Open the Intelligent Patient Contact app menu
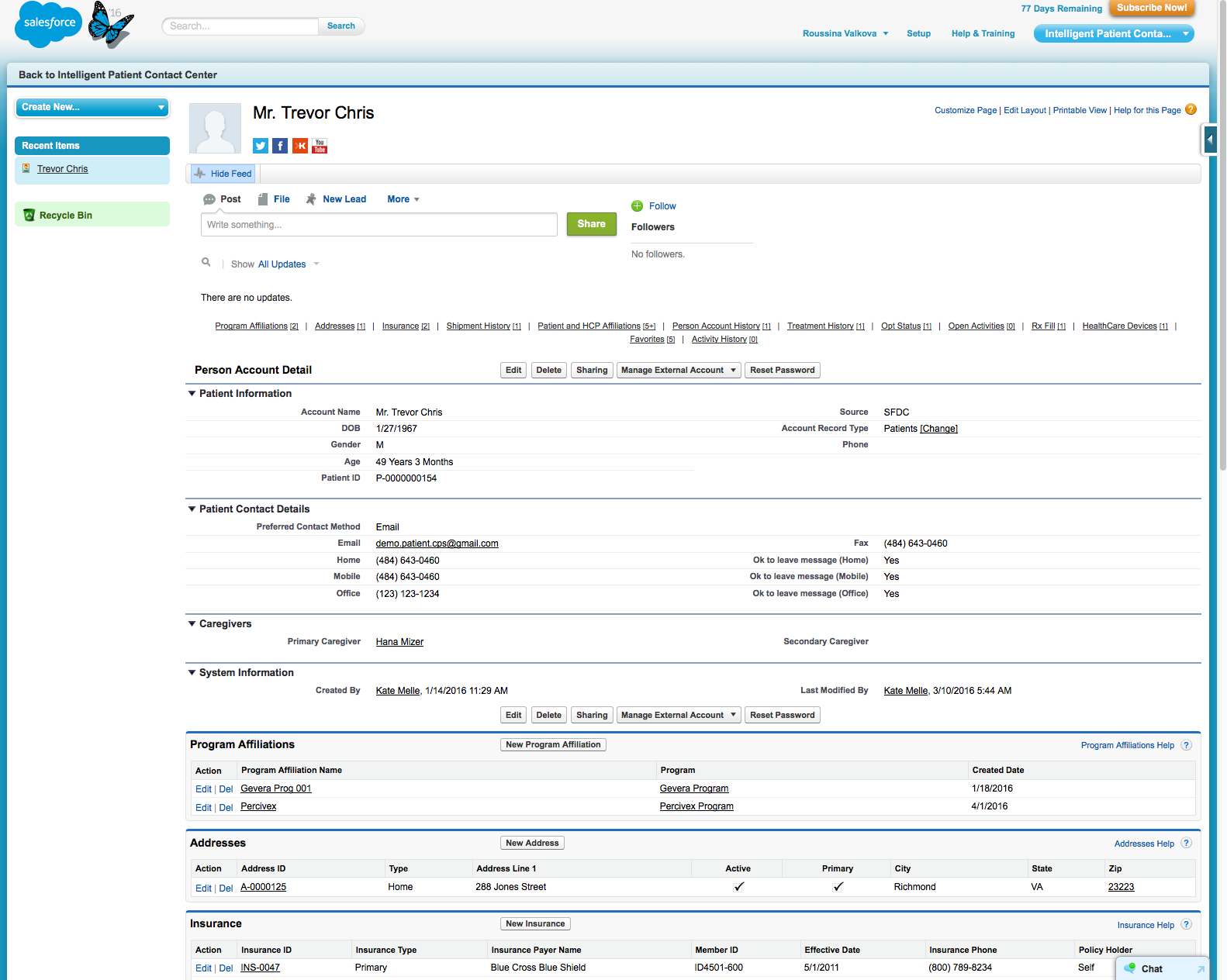Screen dimensions: 1227x980 point(1114,33)
